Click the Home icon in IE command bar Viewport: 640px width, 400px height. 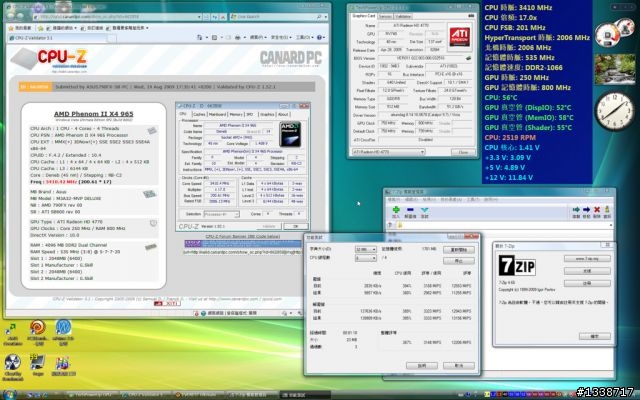click(200, 37)
